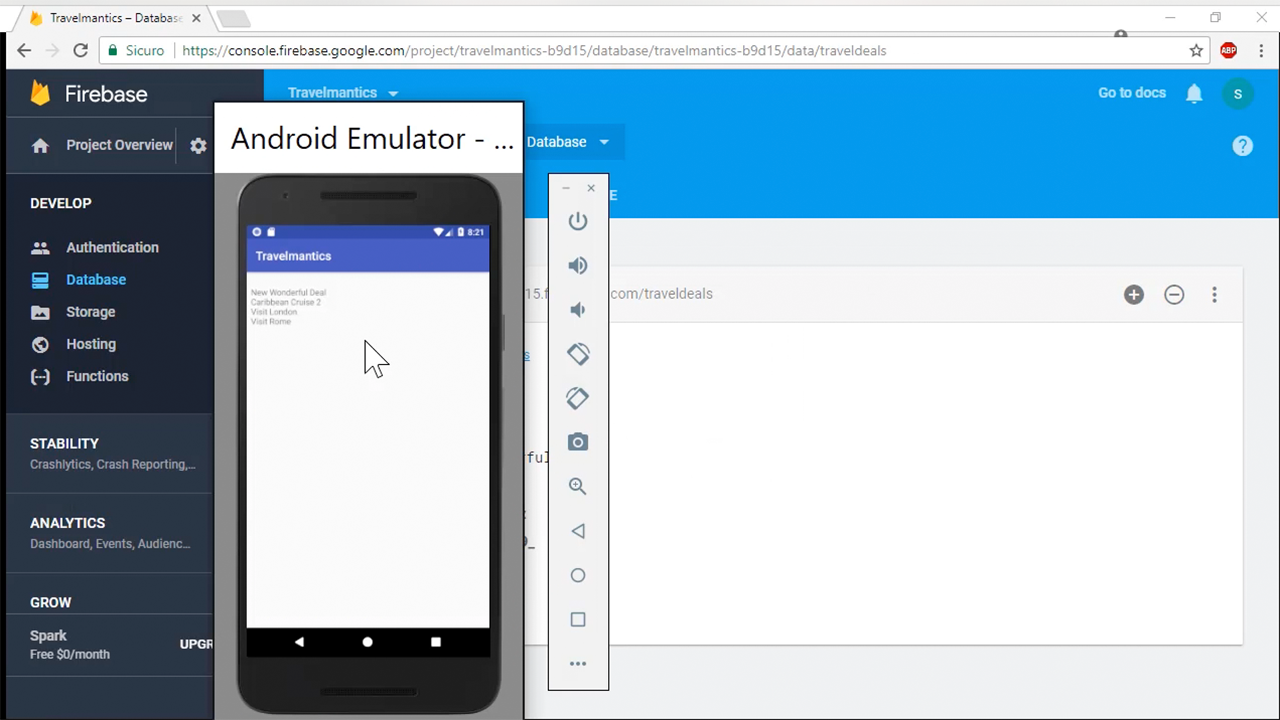Screen dimensions: 1280x720
Task: Open a new browser tab
Action: [232, 19]
